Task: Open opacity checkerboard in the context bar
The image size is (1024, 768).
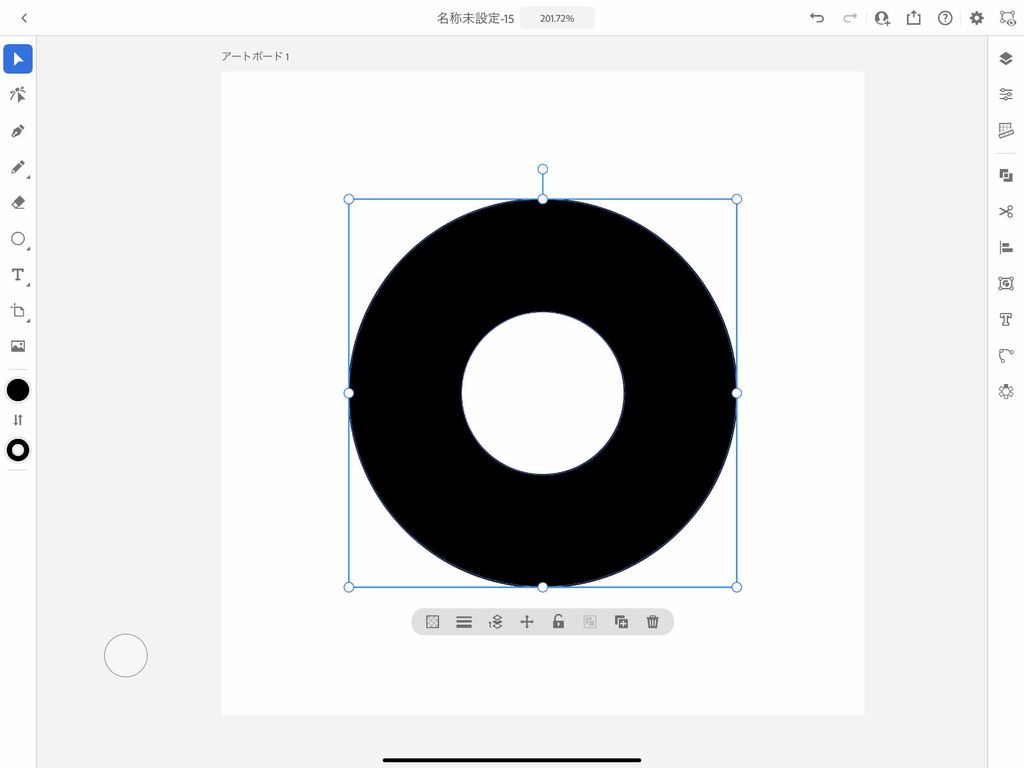Action: click(432, 622)
